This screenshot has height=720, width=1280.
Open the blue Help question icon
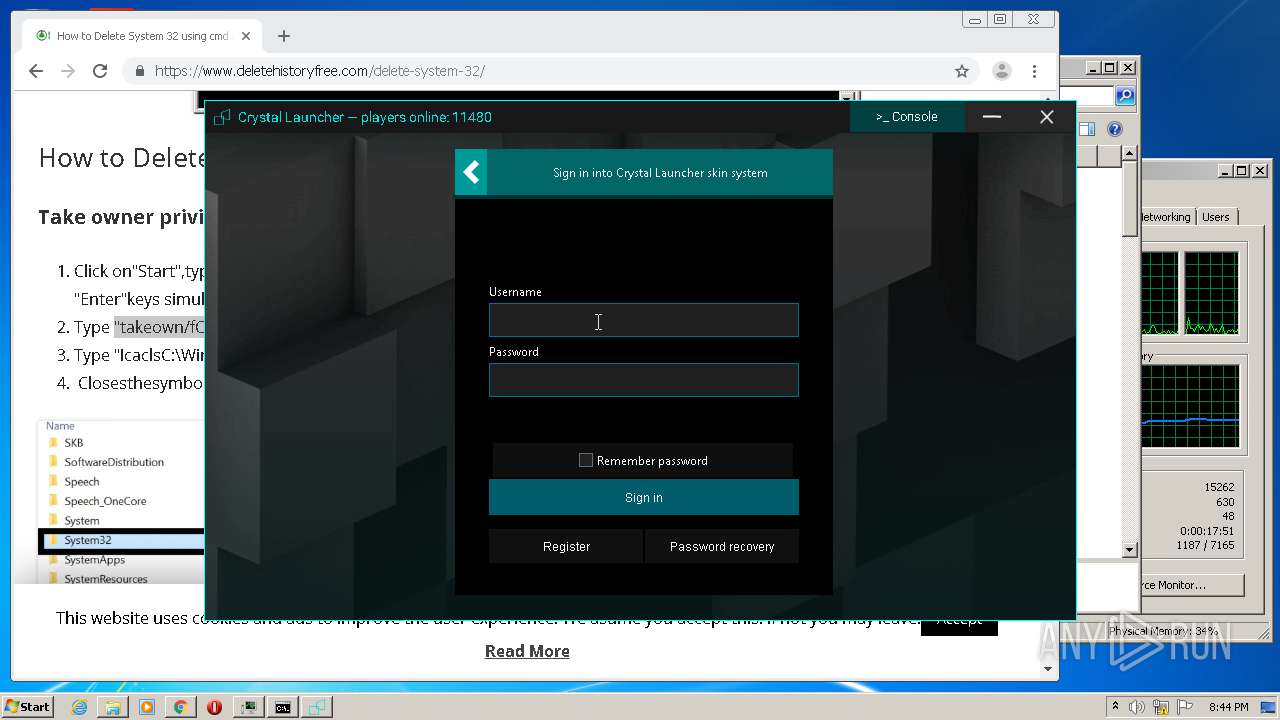[x=1115, y=129]
